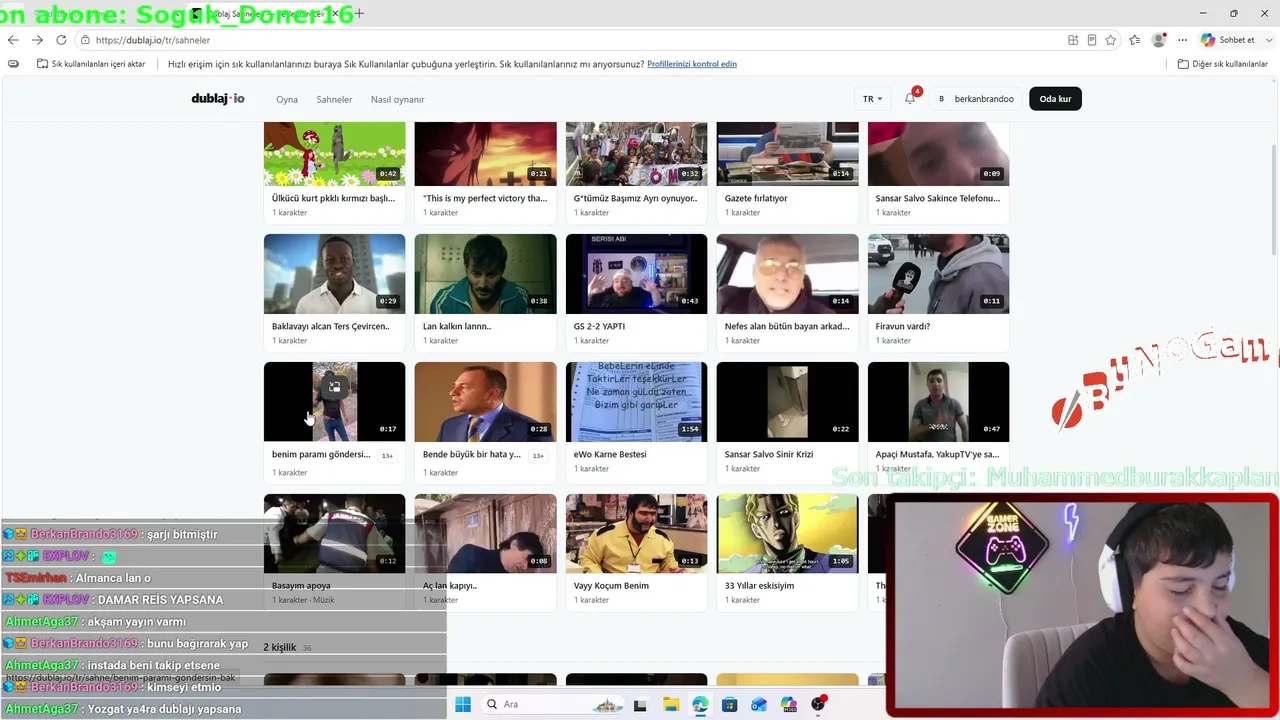The height and width of the screenshot is (720, 1280).
Task: Open the Sahneler nav item
Action: coord(334,100)
